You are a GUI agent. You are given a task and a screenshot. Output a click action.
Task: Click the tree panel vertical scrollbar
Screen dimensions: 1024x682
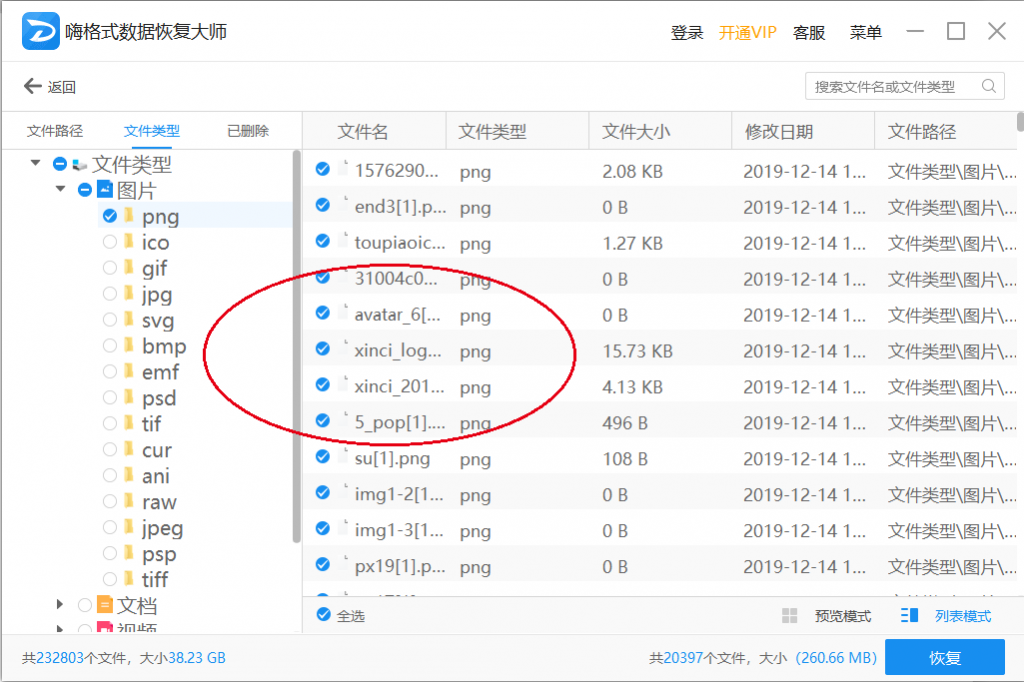(296, 346)
